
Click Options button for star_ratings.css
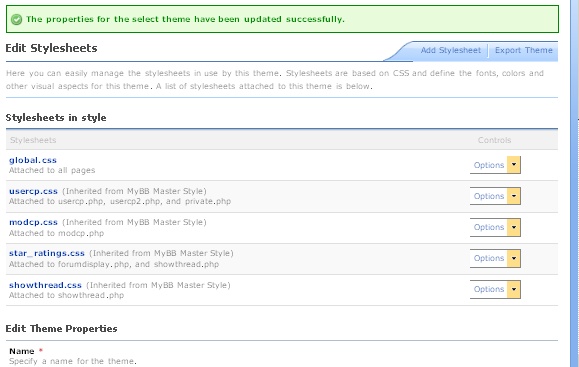[x=489, y=258]
